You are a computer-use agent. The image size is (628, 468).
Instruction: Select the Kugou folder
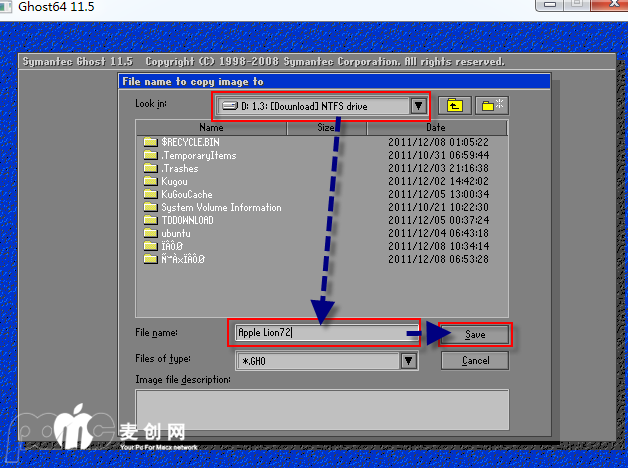pos(174,181)
